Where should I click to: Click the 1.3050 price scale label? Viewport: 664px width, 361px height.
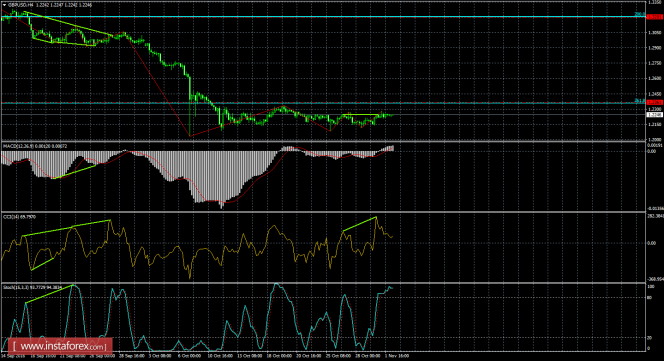[x=654, y=32]
